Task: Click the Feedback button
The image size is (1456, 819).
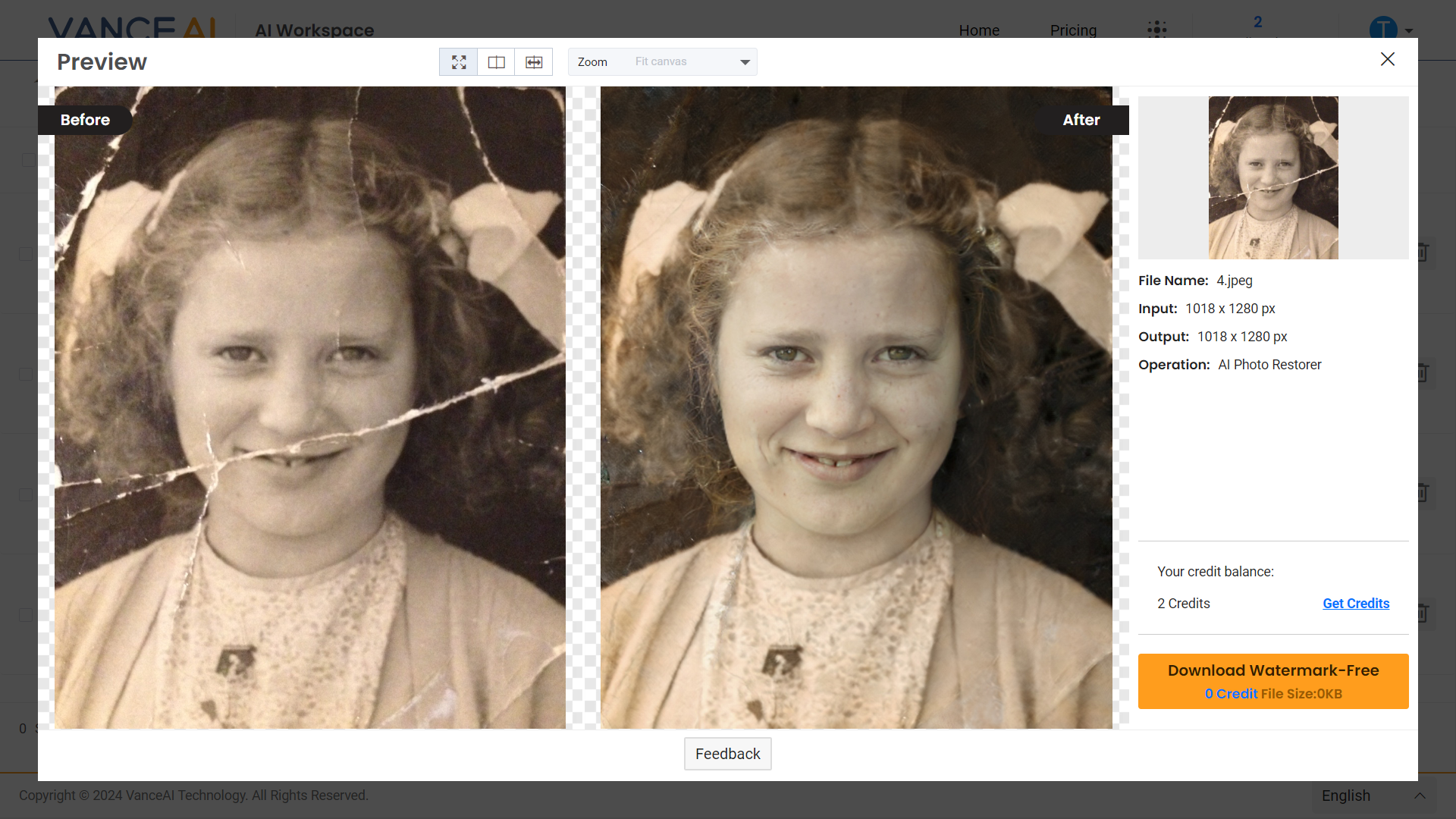Action: (728, 754)
